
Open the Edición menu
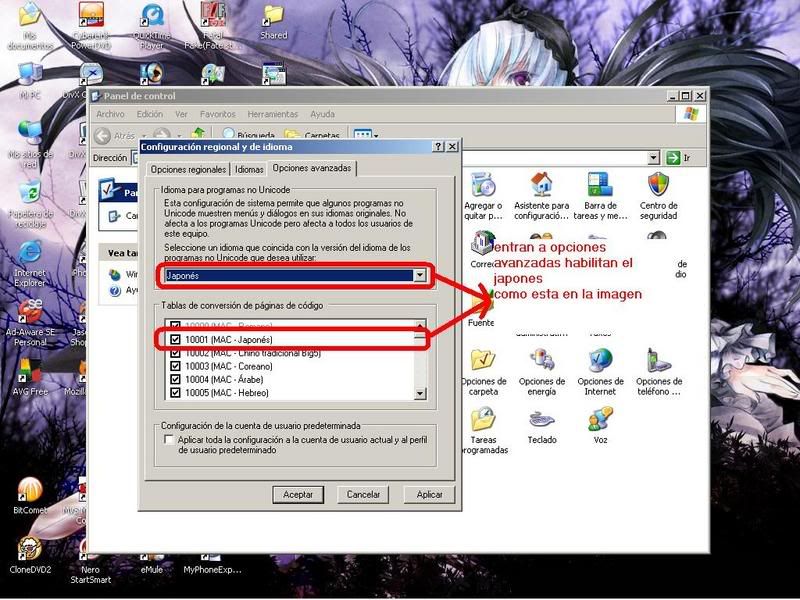(149, 114)
